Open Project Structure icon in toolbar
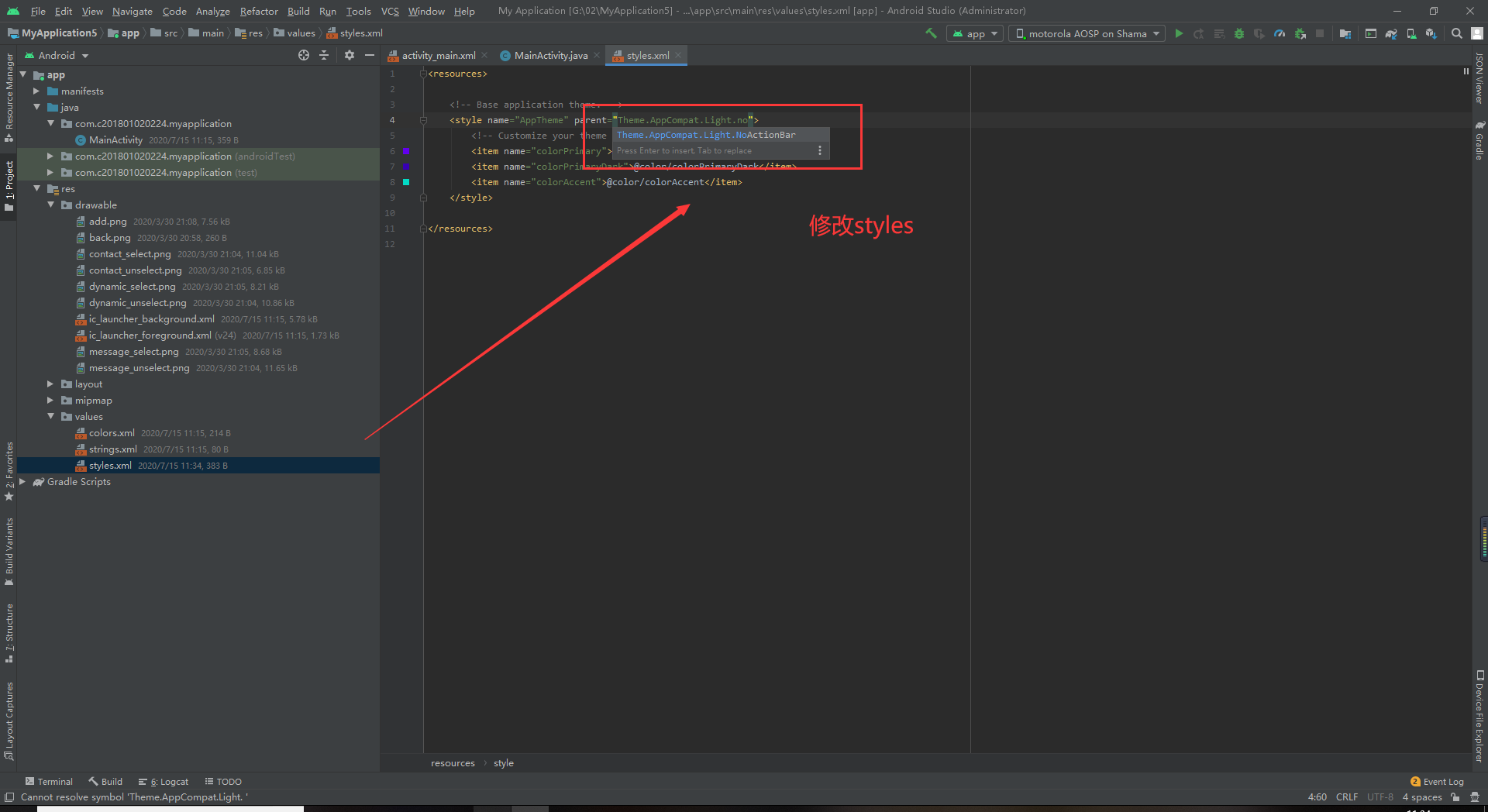Image resolution: width=1488 pixels, height=812 pixels. pos(1345,33)
